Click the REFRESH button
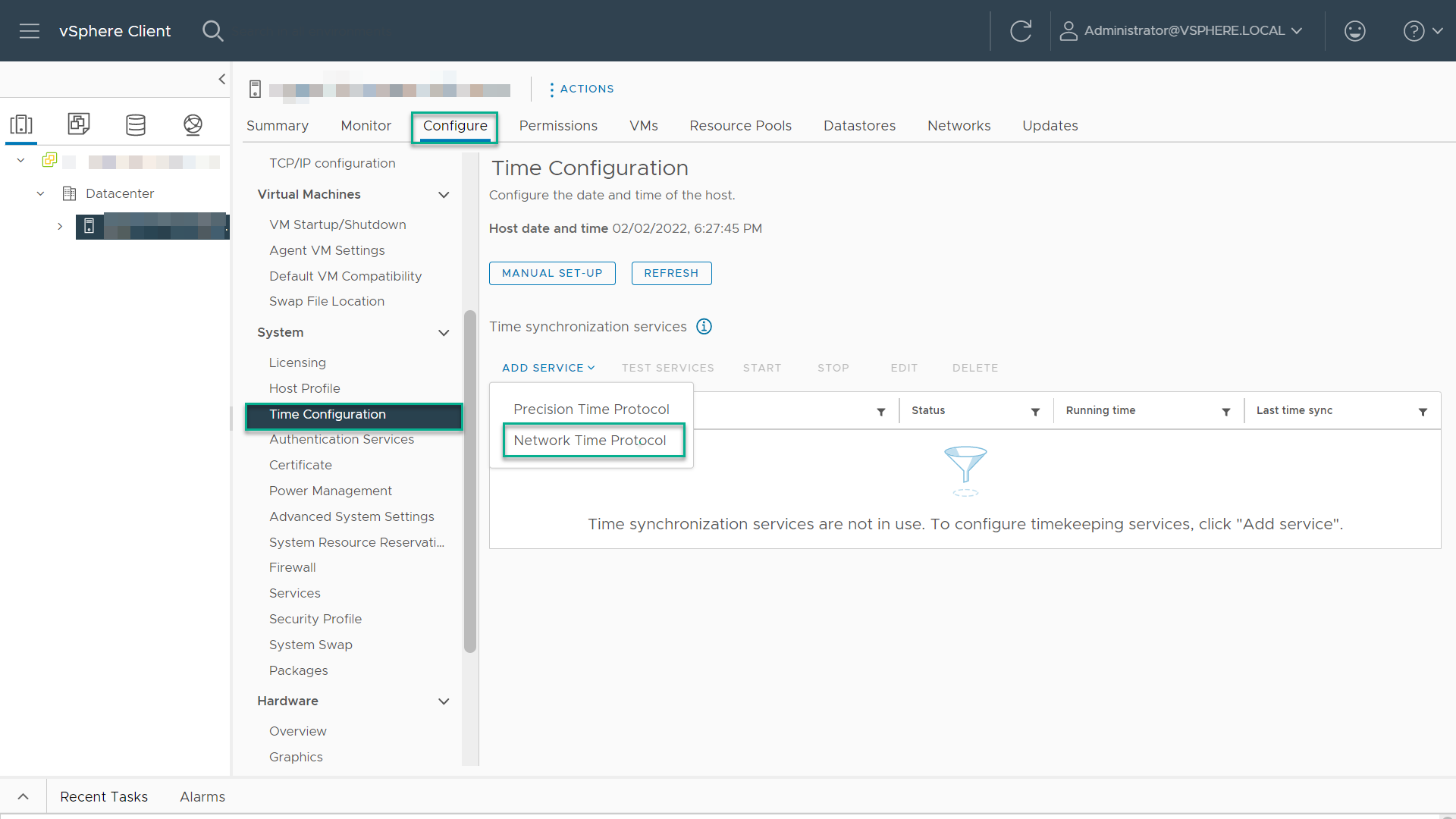 pyautogui.click(x=671, y=273)
